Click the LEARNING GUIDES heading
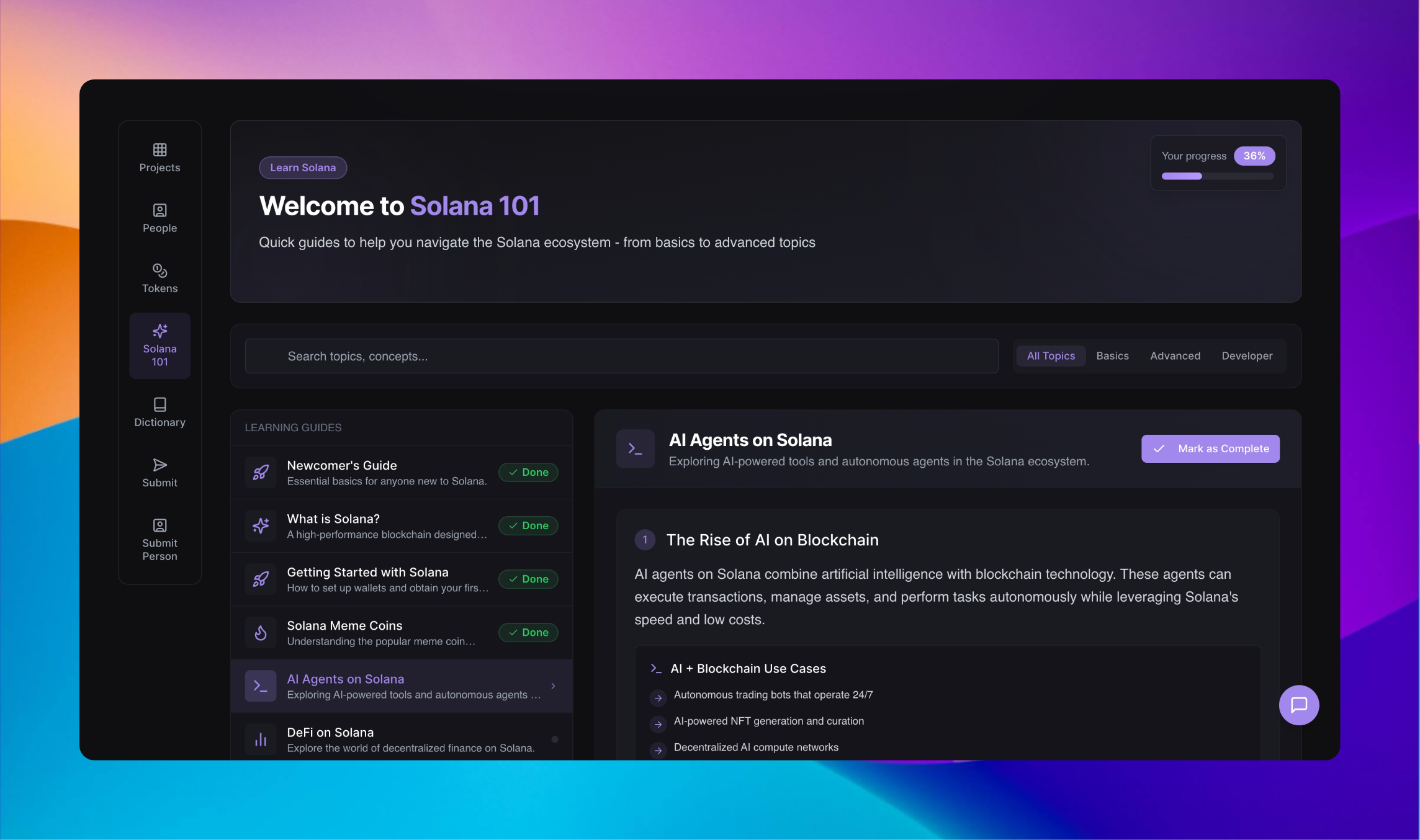Screen dimensions: 1420x840 pos(293,427)
